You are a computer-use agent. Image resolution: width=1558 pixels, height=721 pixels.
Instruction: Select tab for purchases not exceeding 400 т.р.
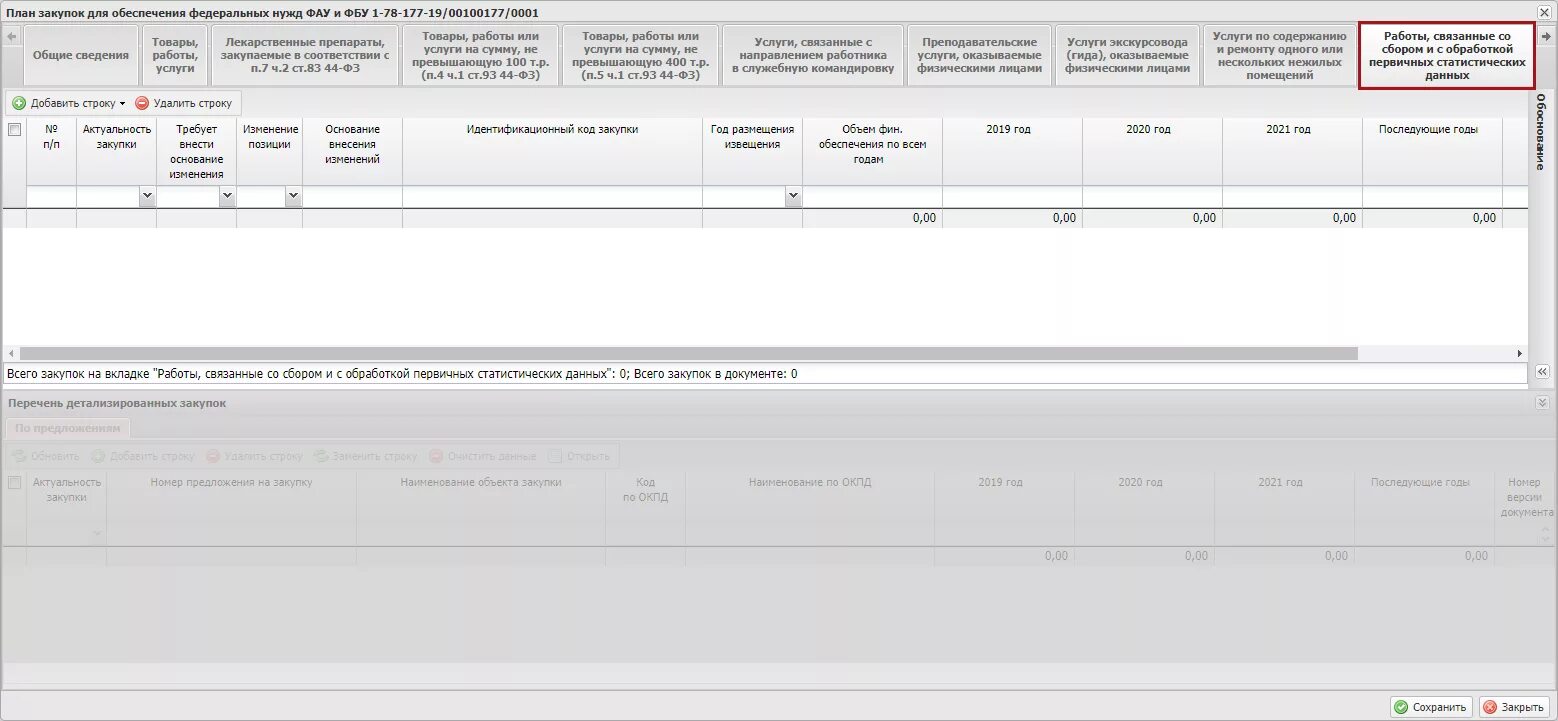640,56
